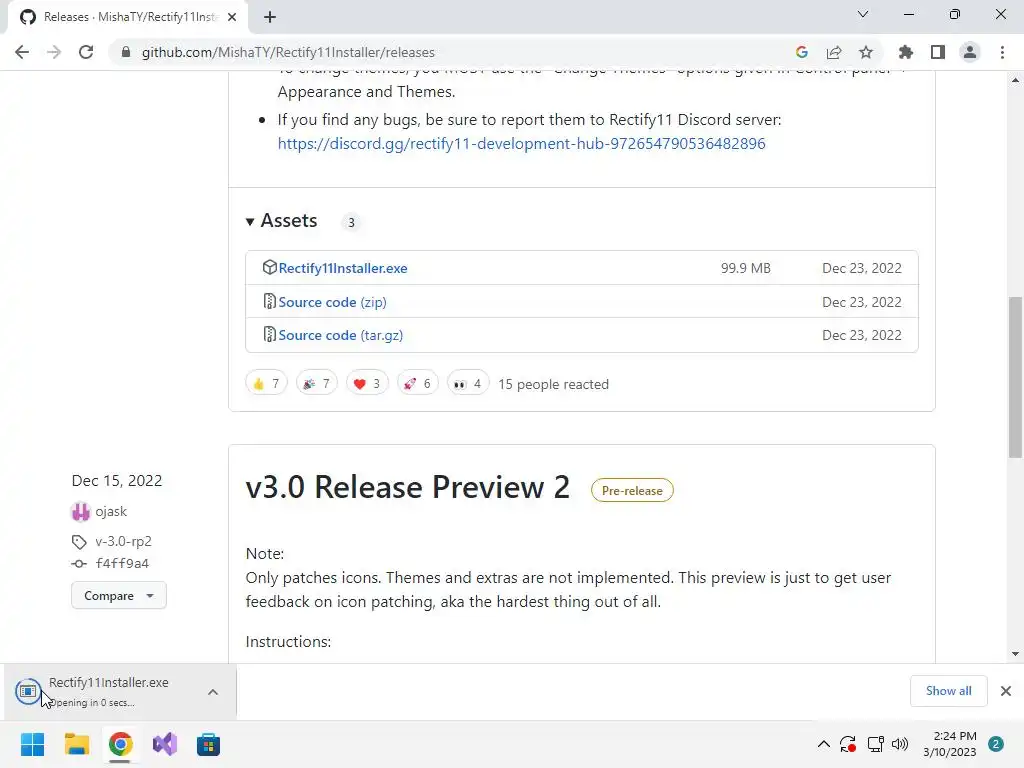1024x768 pixels.
Task: Click scrollbar up arrow
Action: tap(1015, 80)
